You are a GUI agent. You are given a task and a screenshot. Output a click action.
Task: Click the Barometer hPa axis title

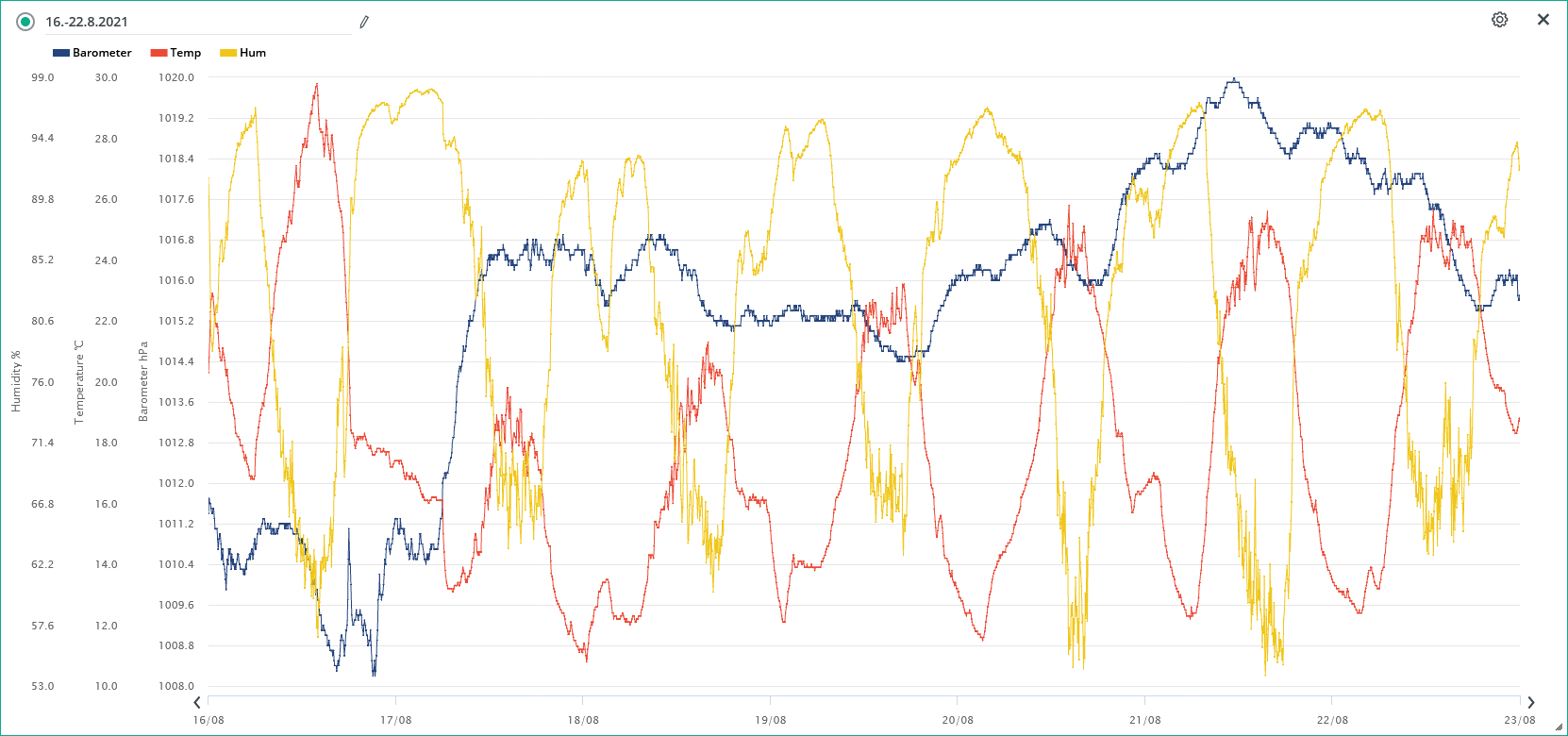click(x=143, y=381)
